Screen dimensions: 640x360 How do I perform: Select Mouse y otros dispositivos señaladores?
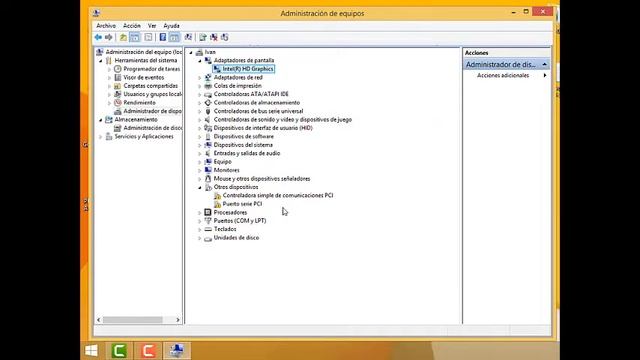pos(262,179)
